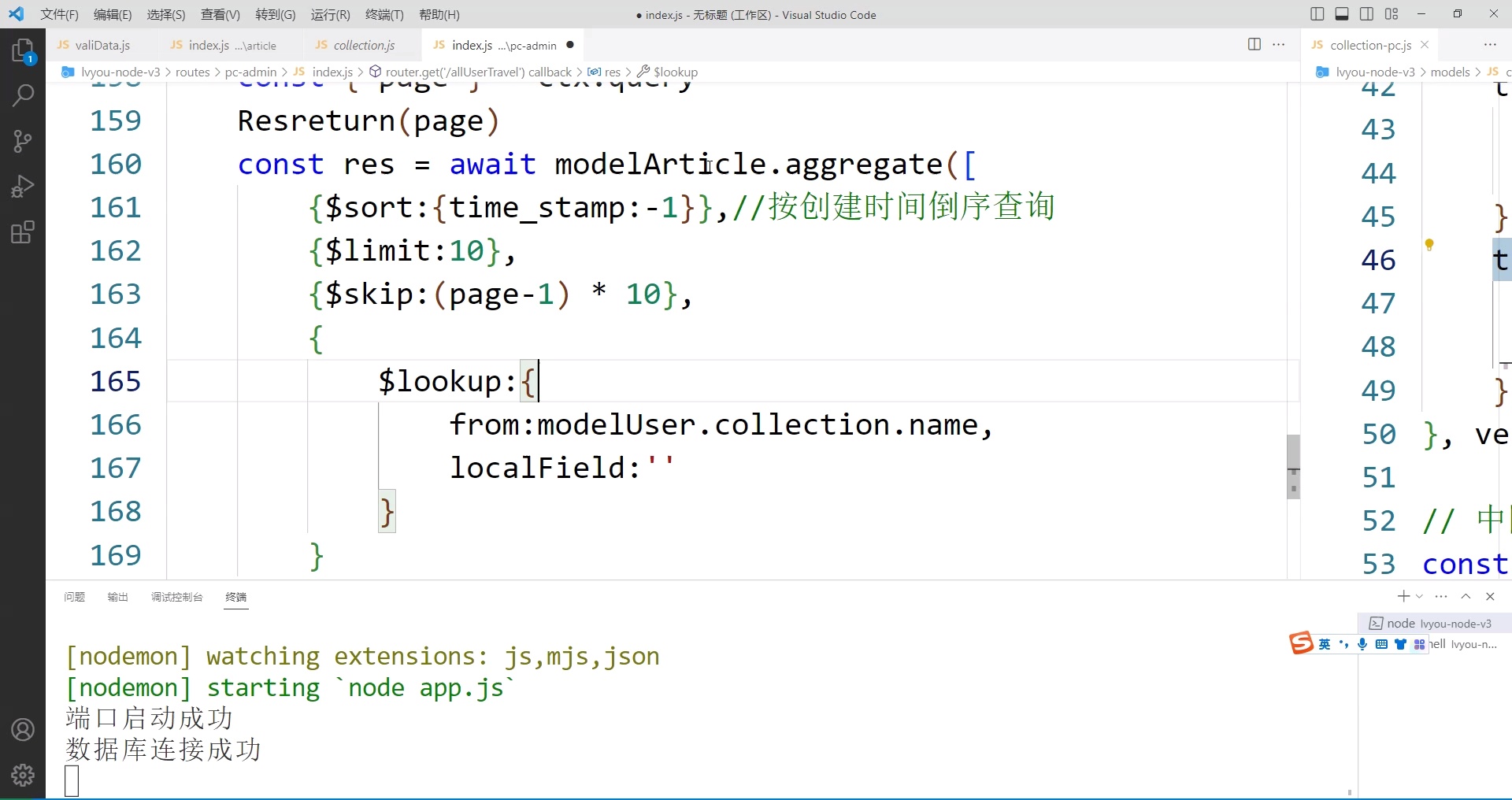Open the Accounts icon above the gear
Image resolution: width=1512 pixels, height=800 pixels.
[23, 729]
